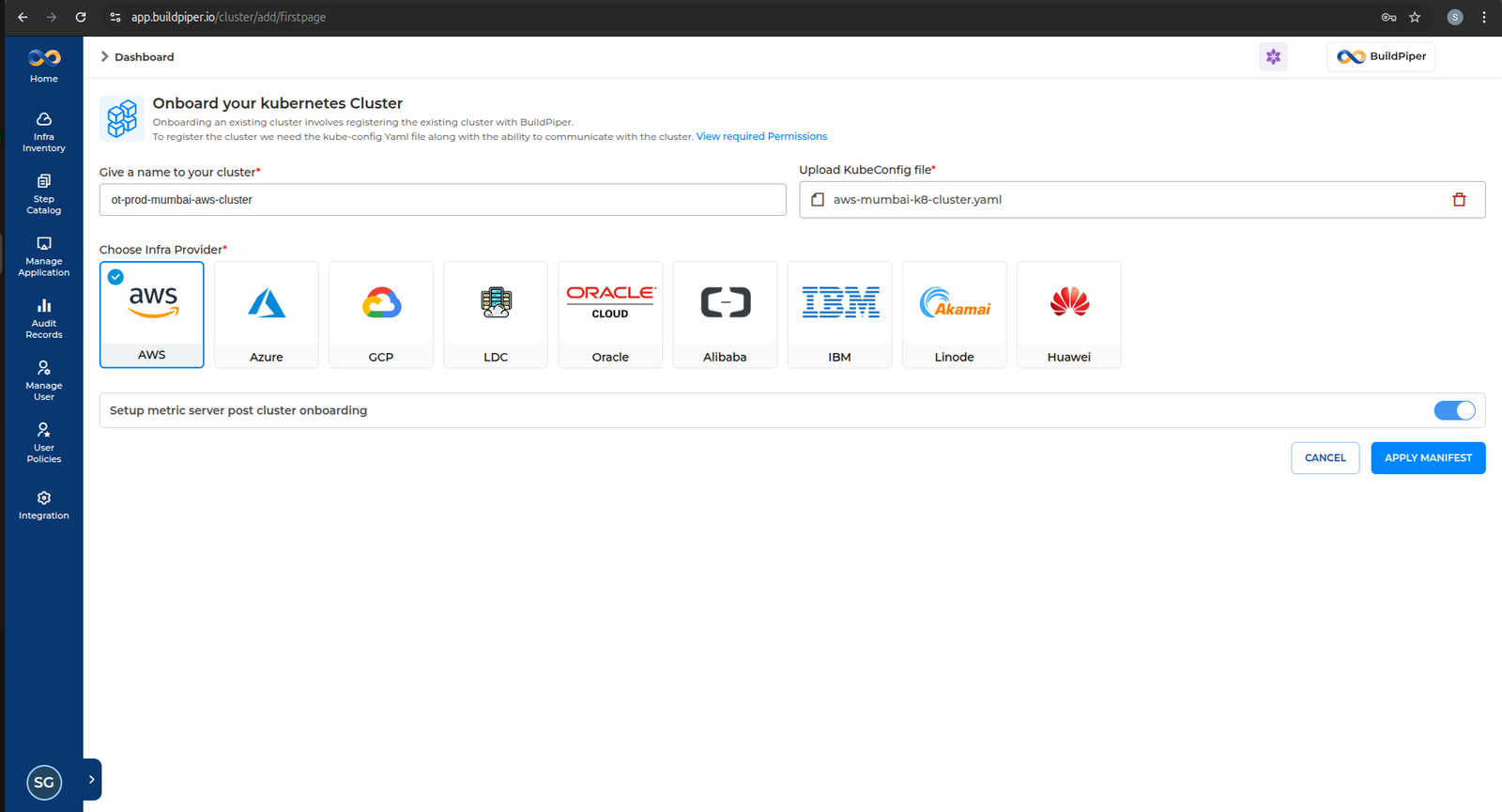Click the uploaded aws-mumbai-k8-cluster.yaml file field
This screenshot has height=812, width=1502.
(x=1142, y=200)
